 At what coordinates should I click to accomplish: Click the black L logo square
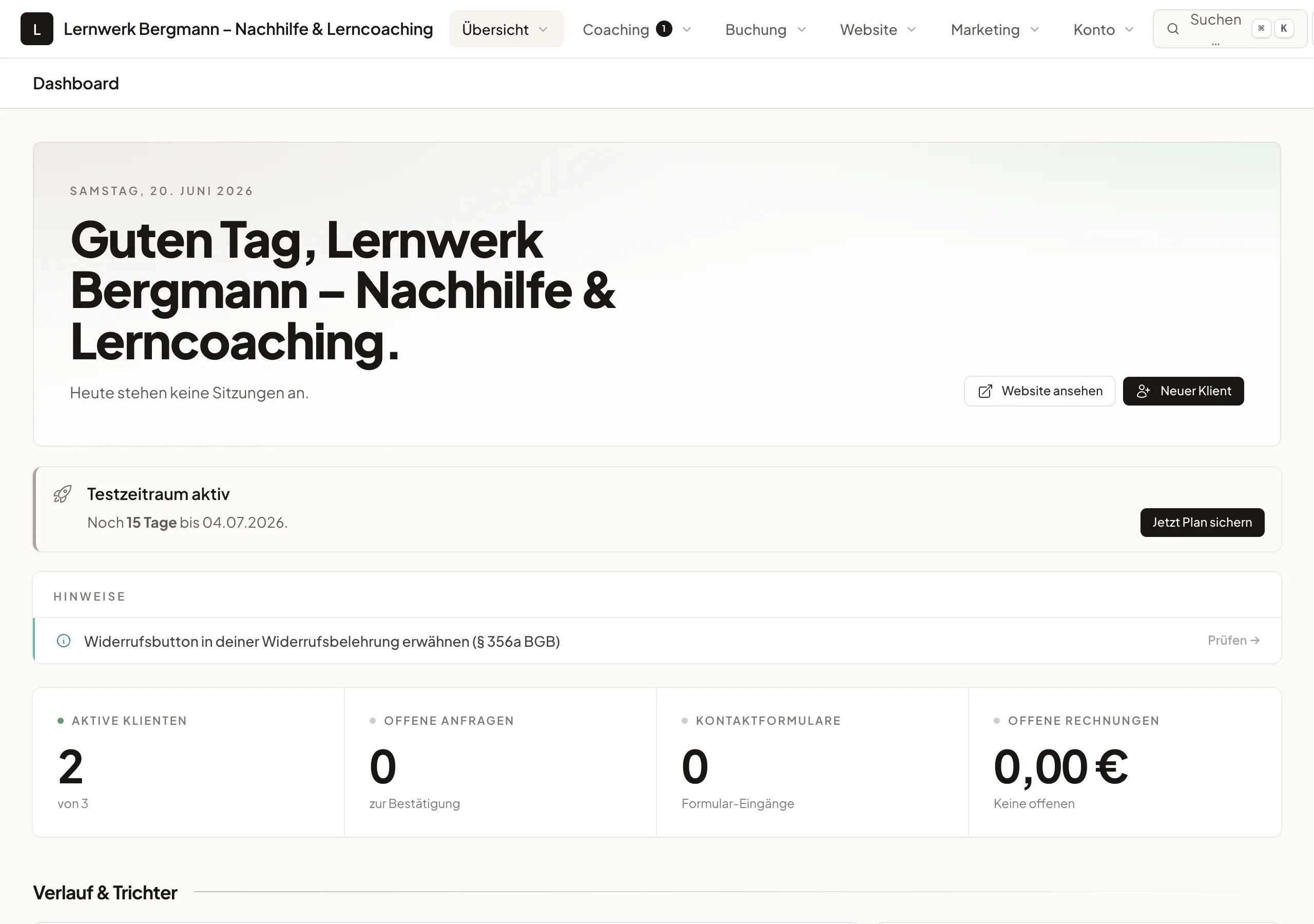point(36,29)
